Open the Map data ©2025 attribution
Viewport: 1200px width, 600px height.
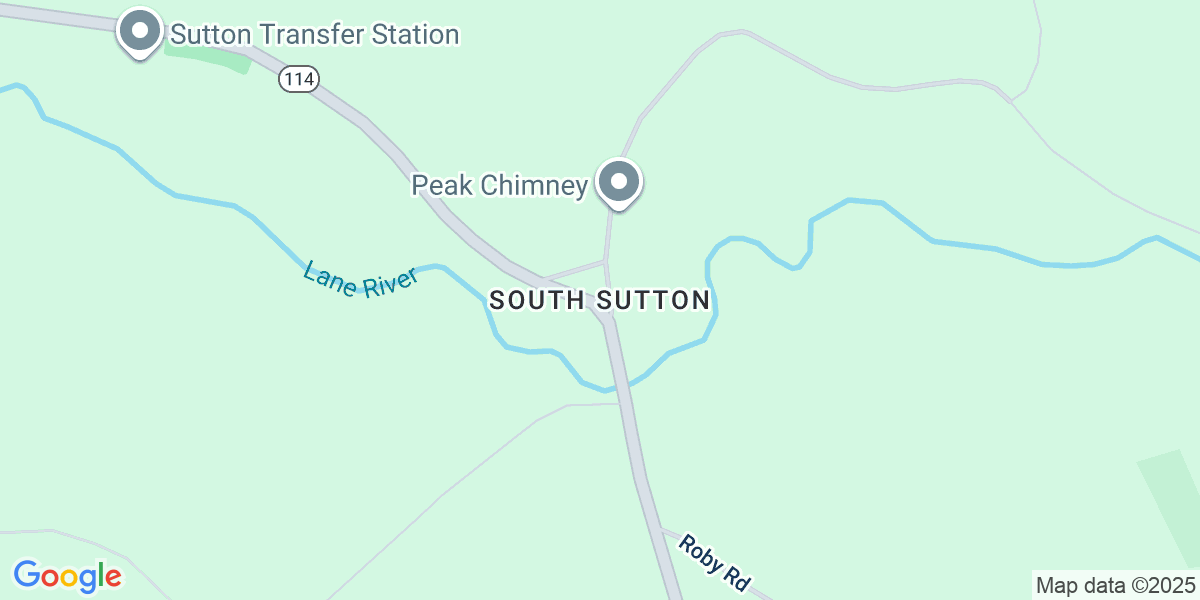pos(1115,585)
